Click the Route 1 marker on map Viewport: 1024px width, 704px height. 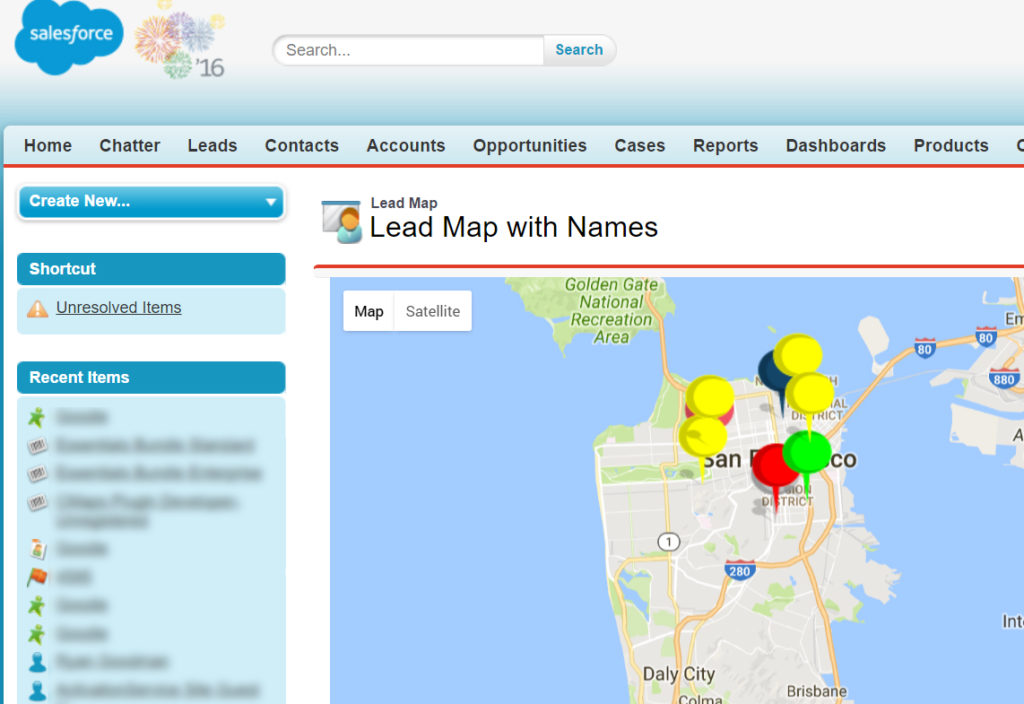point(669,541)
